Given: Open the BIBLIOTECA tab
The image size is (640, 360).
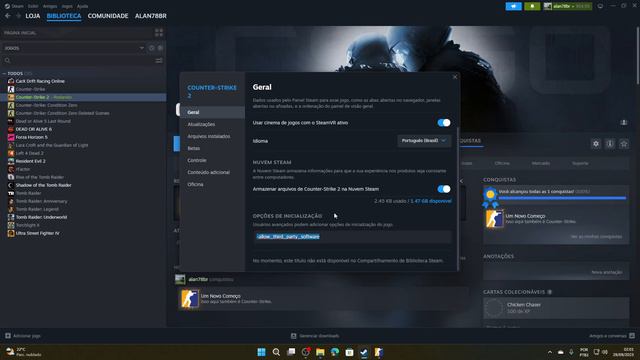Looking at the screenshot, I should (64, 16).
